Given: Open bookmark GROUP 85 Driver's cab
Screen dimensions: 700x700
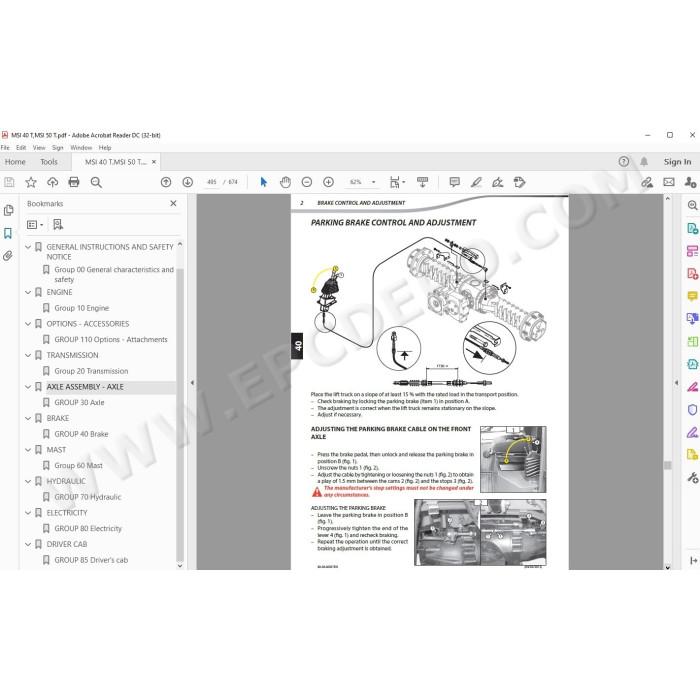Looking at the screenshot, I should pyautogui.click(x=91, y=560).
